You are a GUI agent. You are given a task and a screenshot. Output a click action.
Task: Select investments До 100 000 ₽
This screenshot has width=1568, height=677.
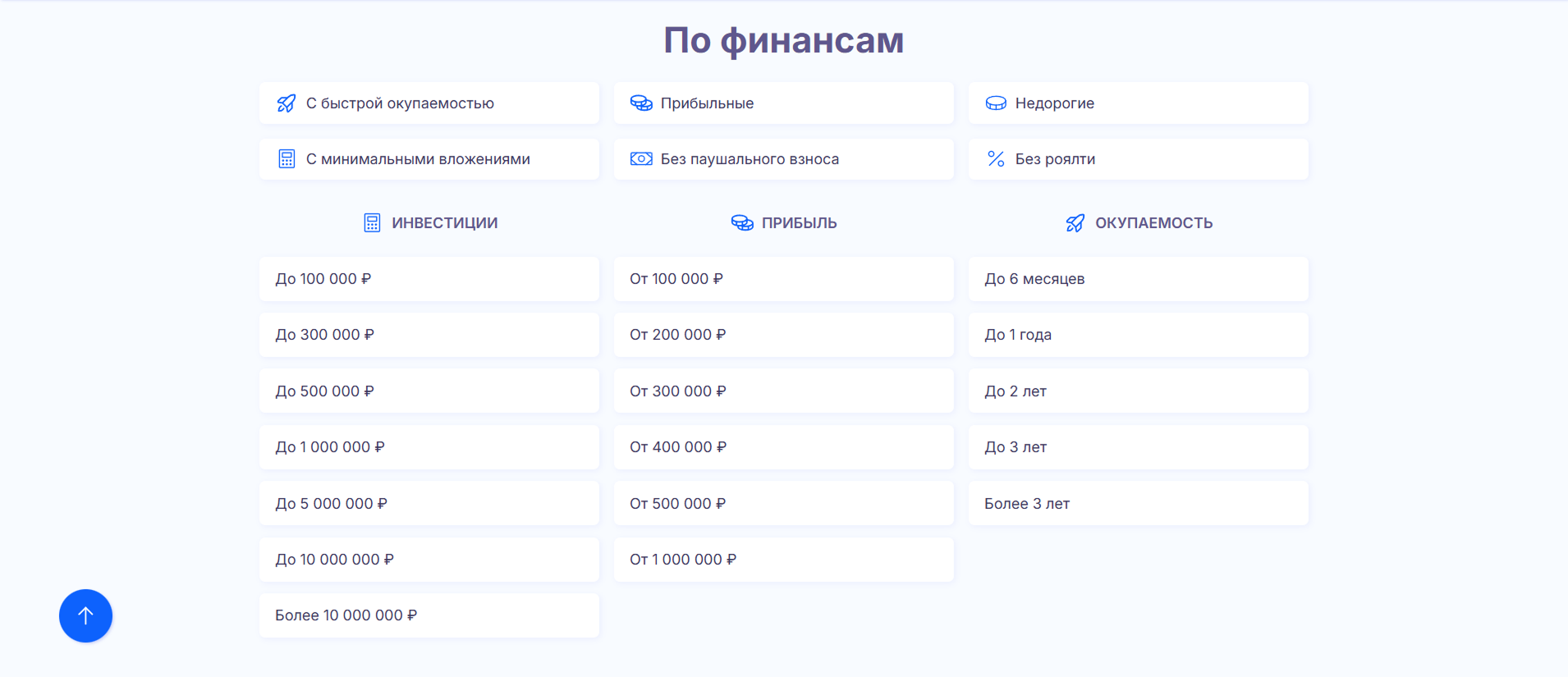click(429, 279)
